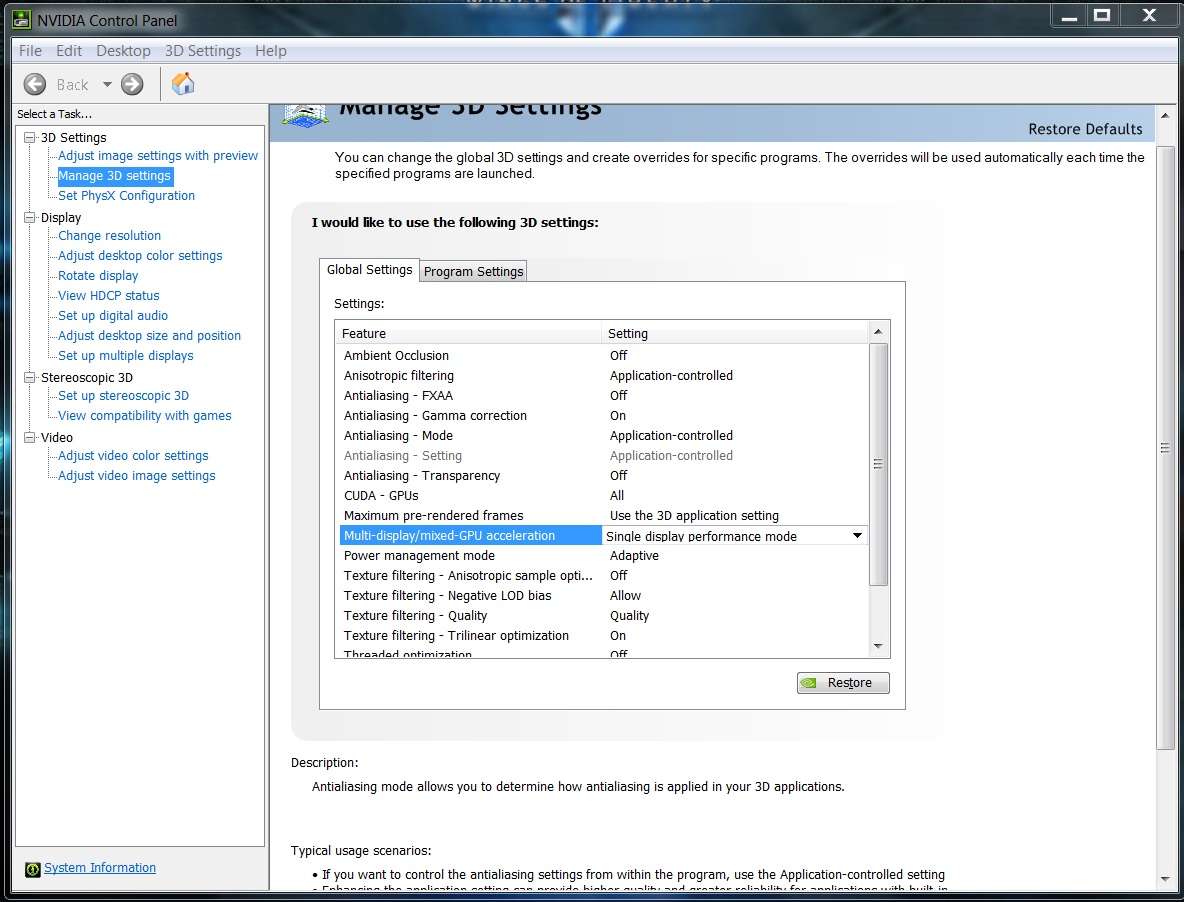Open the Help menu
This screenshot has height=902, width=1184.
(x=270, y=51)
